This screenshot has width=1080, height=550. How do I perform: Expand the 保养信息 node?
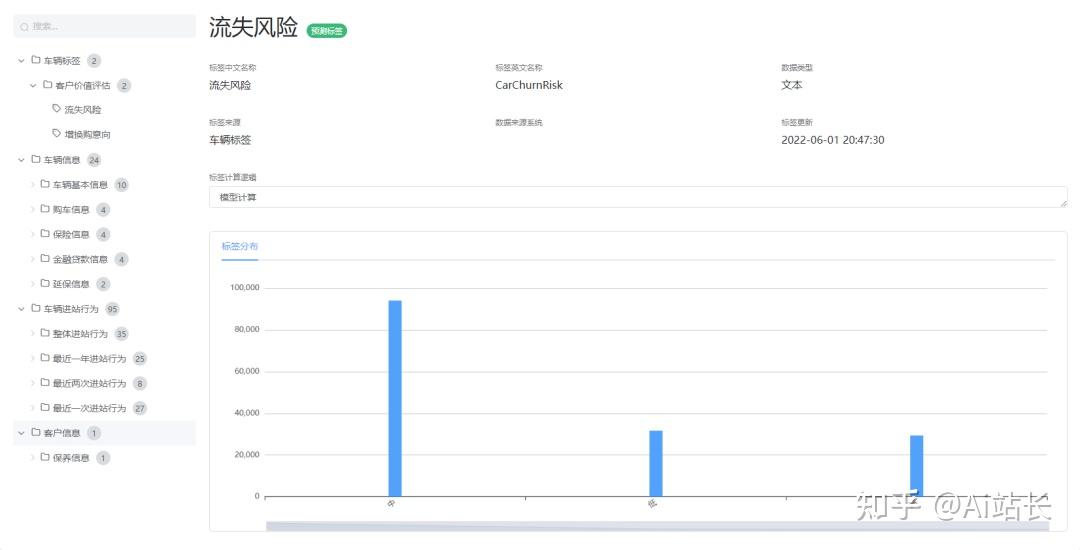coord(32,458)
